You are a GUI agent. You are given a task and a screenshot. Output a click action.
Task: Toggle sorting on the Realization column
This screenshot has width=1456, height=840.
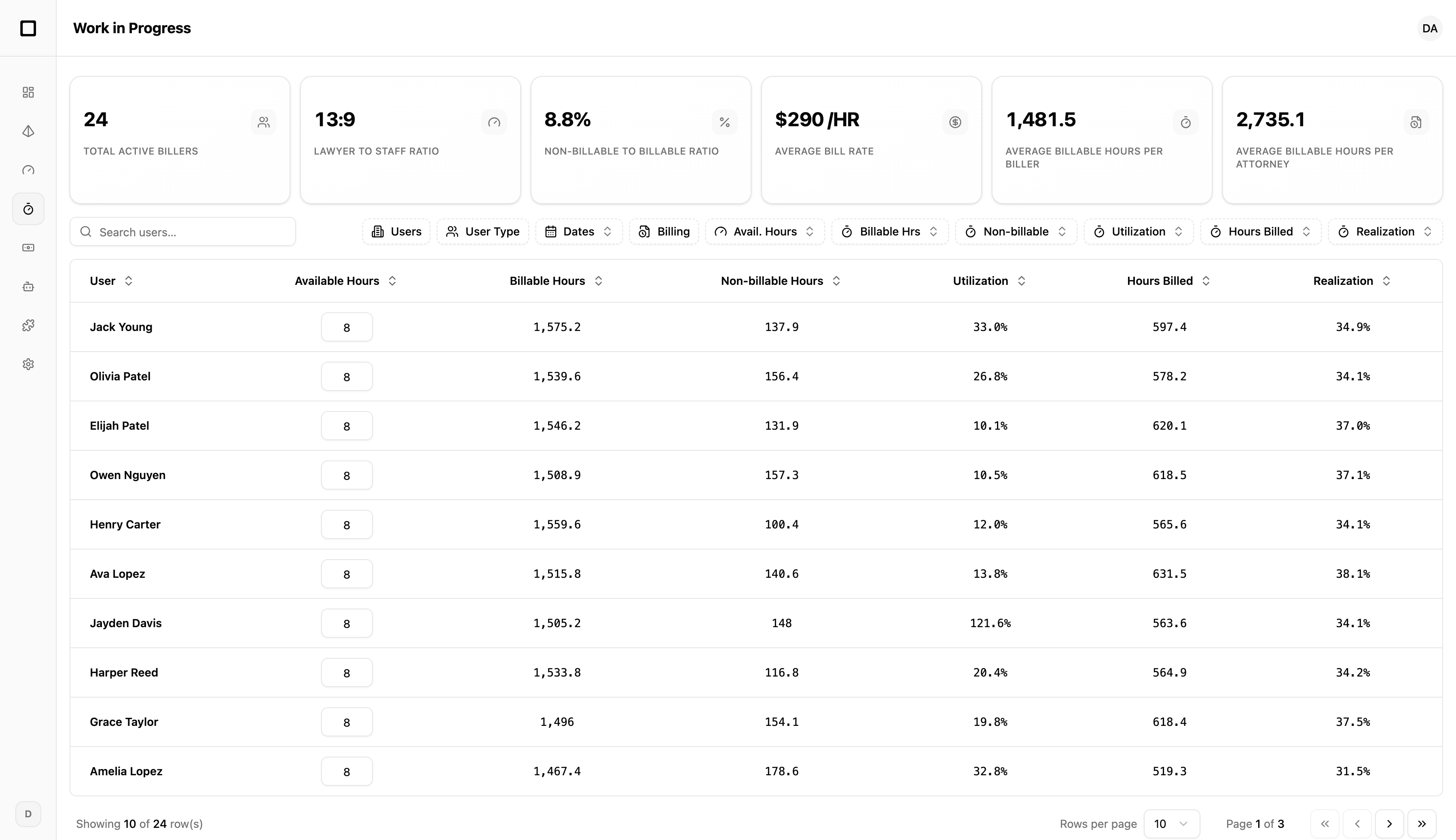1387,281
